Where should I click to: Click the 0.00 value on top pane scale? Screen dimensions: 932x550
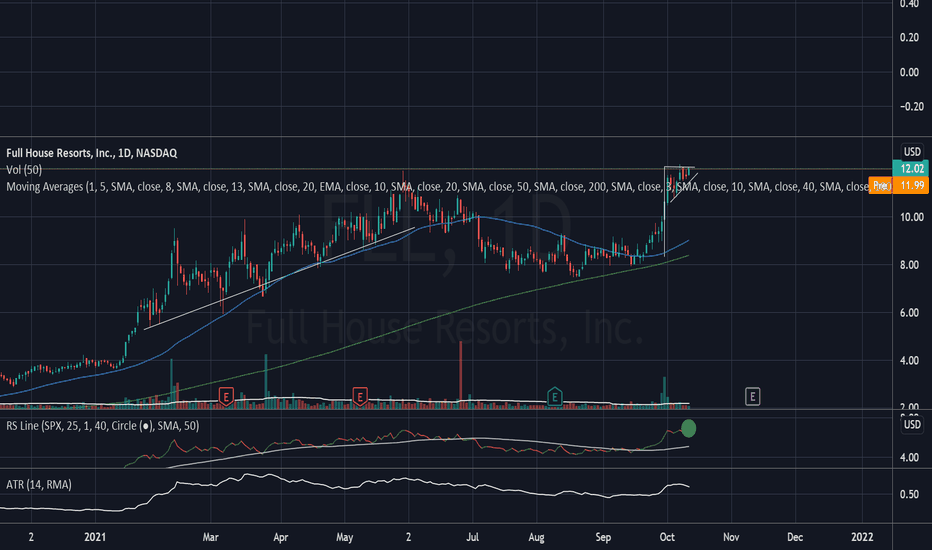coord(909,72)
